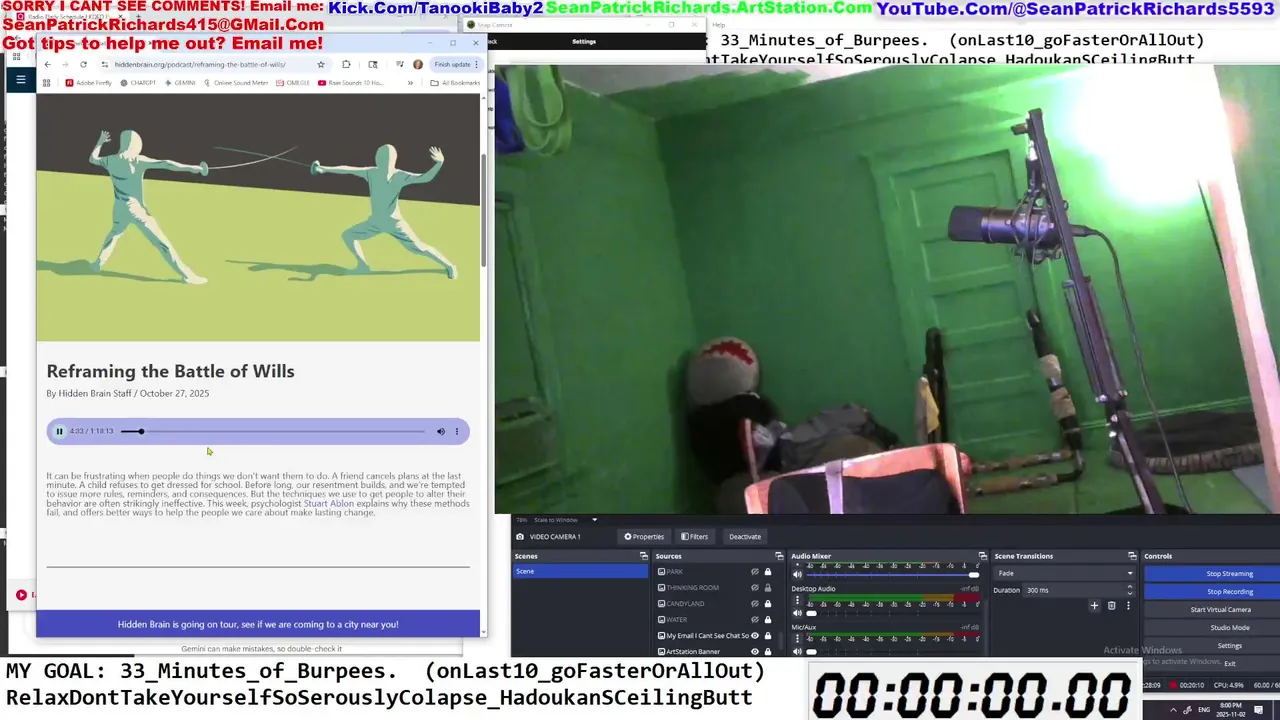Go back in Chrome browser
Viewport: 1280px width, 720px height.
(x=47, y=64)
